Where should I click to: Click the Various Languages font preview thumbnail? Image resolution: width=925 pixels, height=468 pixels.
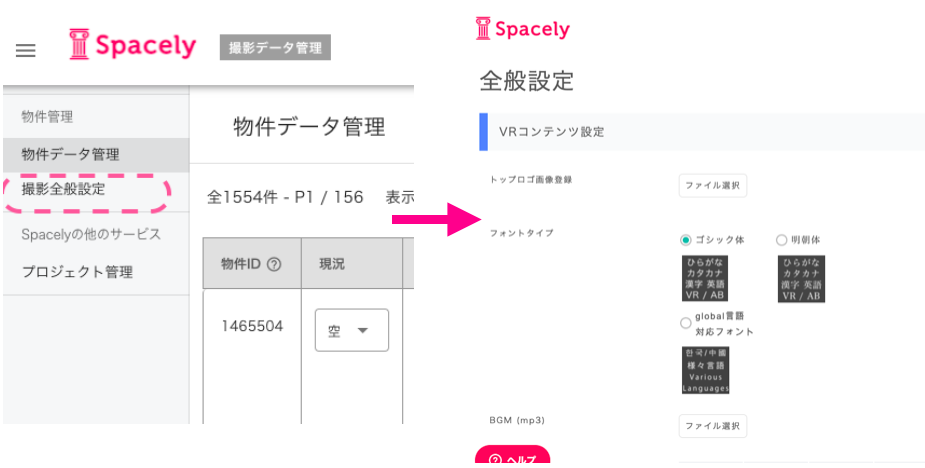[x=706, y=370]
